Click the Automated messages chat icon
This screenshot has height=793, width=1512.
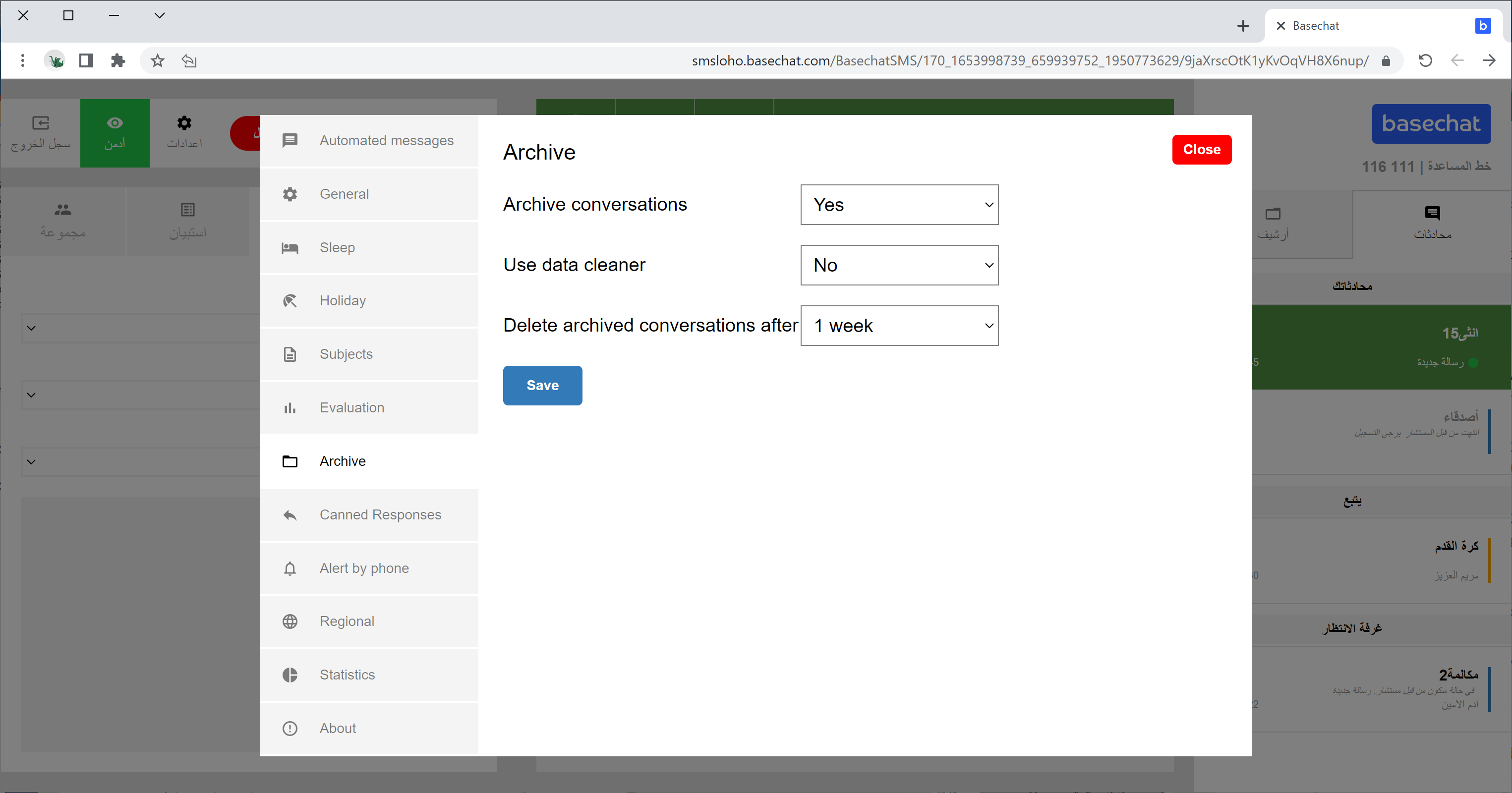tap(290, 140)
